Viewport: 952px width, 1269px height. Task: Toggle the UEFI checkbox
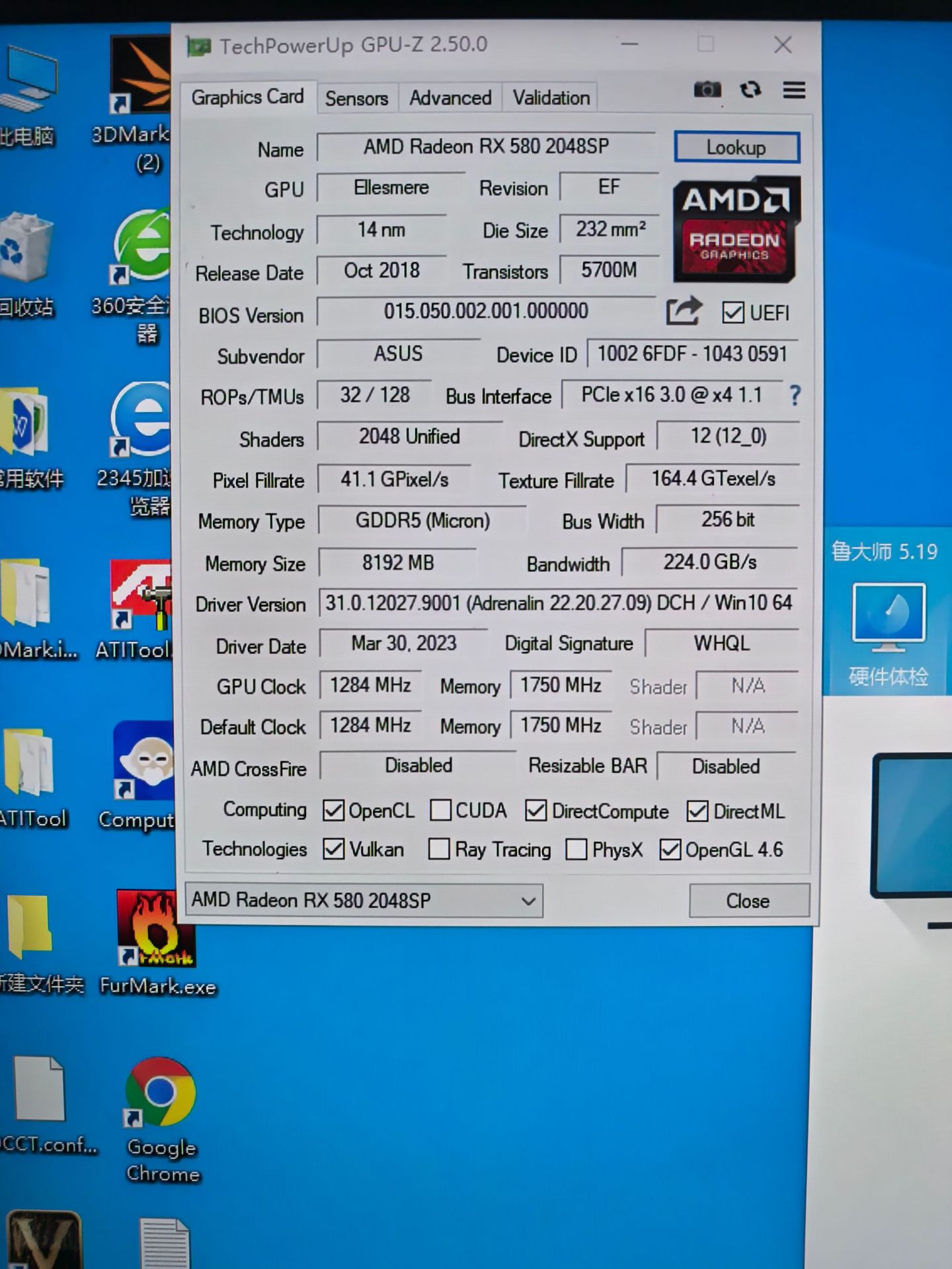coord(733,312)
